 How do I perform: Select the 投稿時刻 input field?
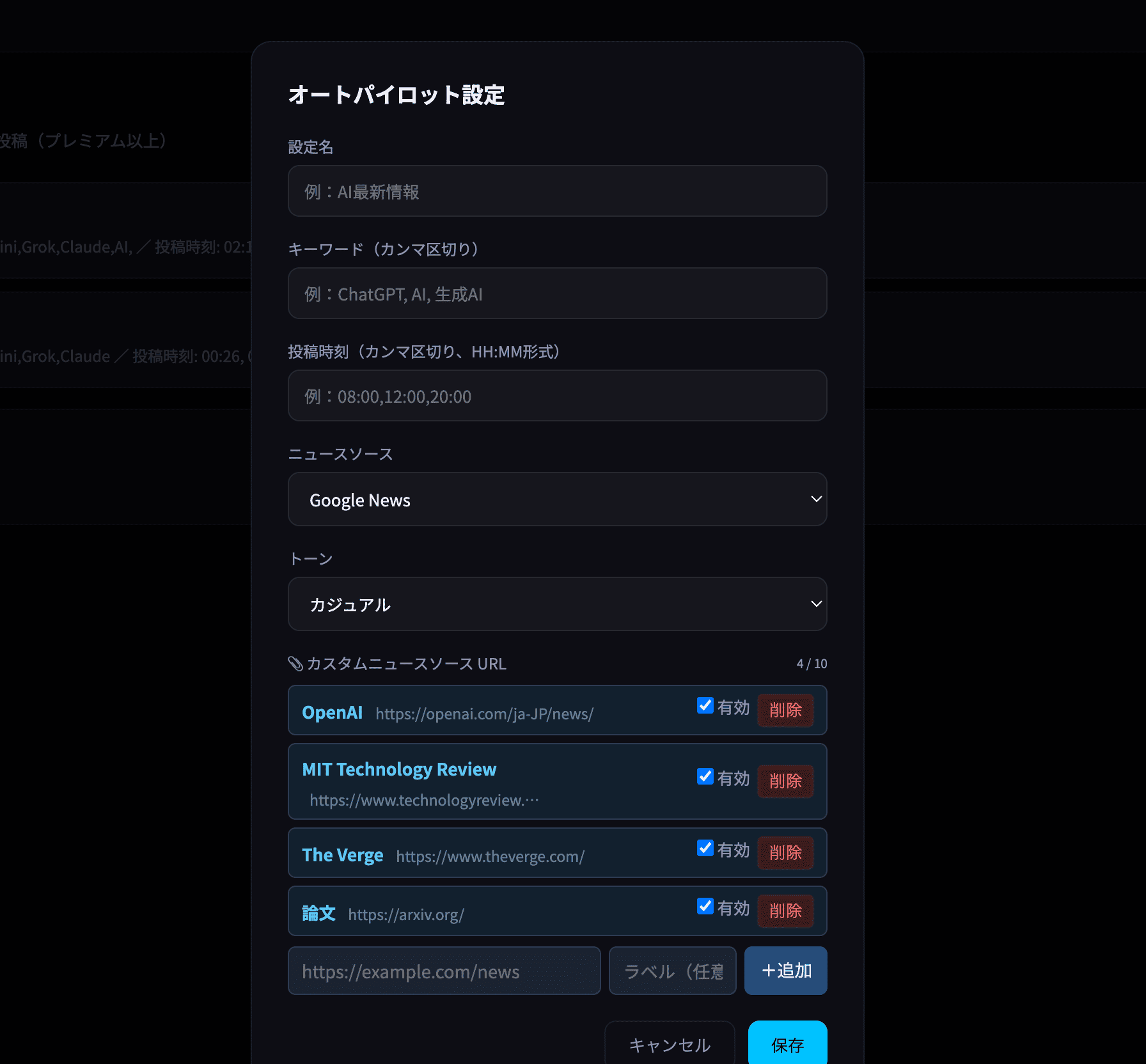pos(557,396)
